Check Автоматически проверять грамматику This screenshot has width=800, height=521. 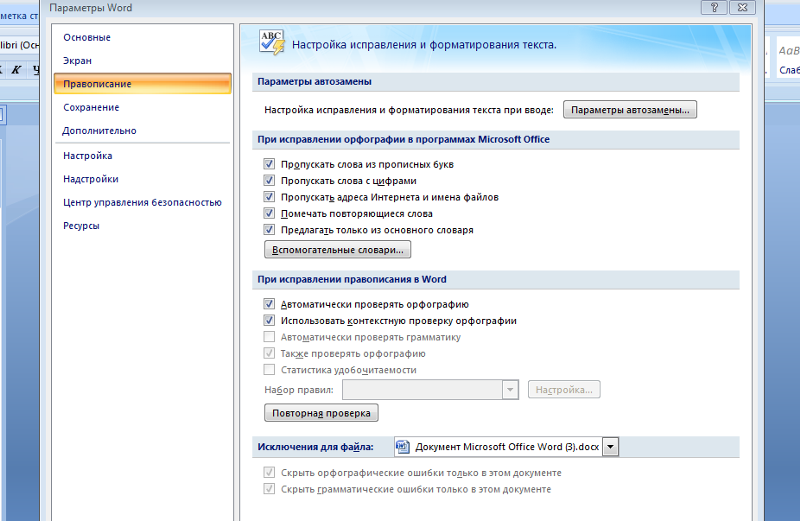click(x=269, y=337)
